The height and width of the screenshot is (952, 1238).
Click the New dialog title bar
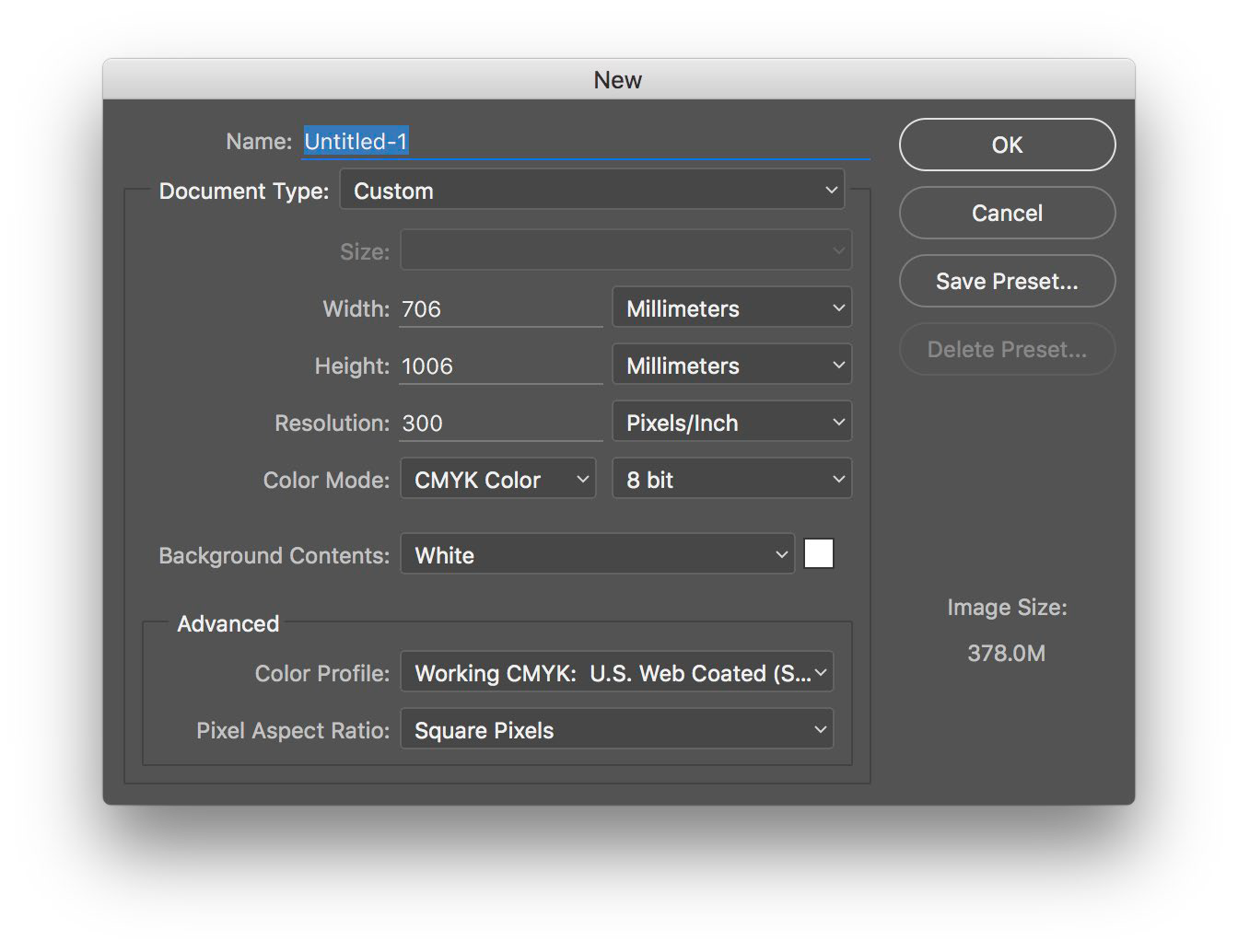618,80
